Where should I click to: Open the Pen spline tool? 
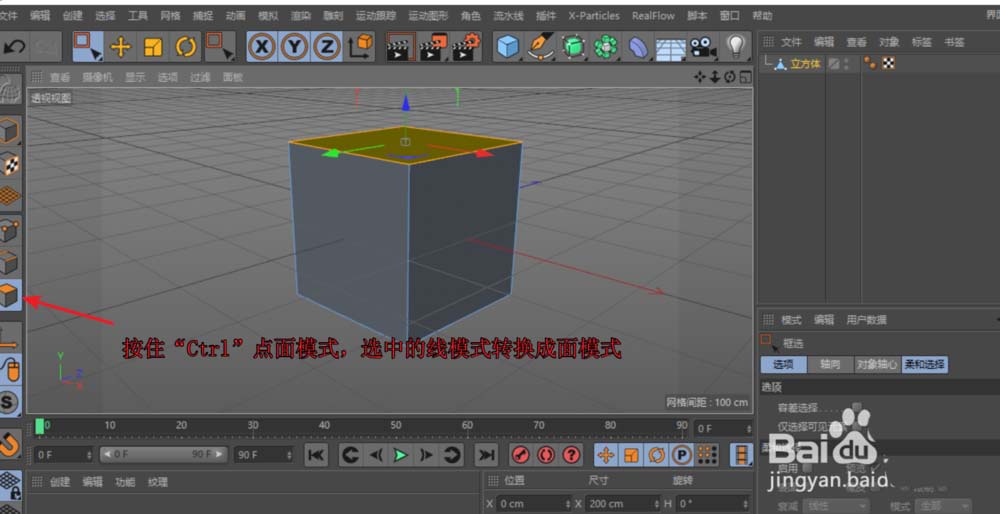[541, 46]
